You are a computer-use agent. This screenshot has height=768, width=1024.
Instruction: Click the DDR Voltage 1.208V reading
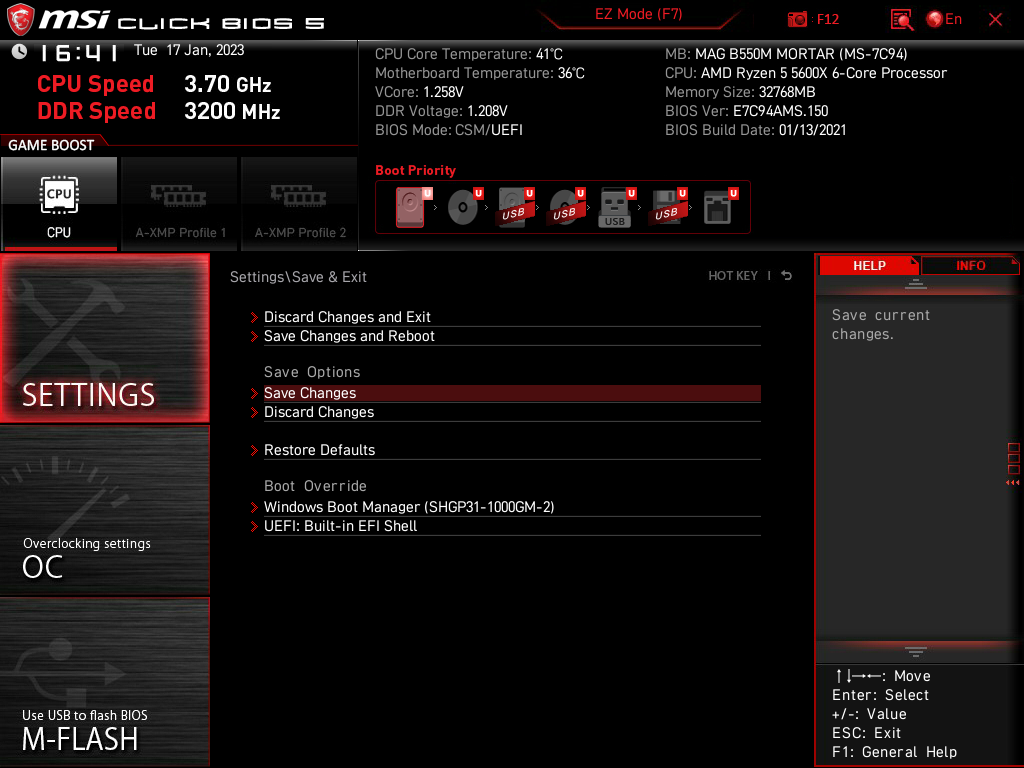tap(441, 111)
